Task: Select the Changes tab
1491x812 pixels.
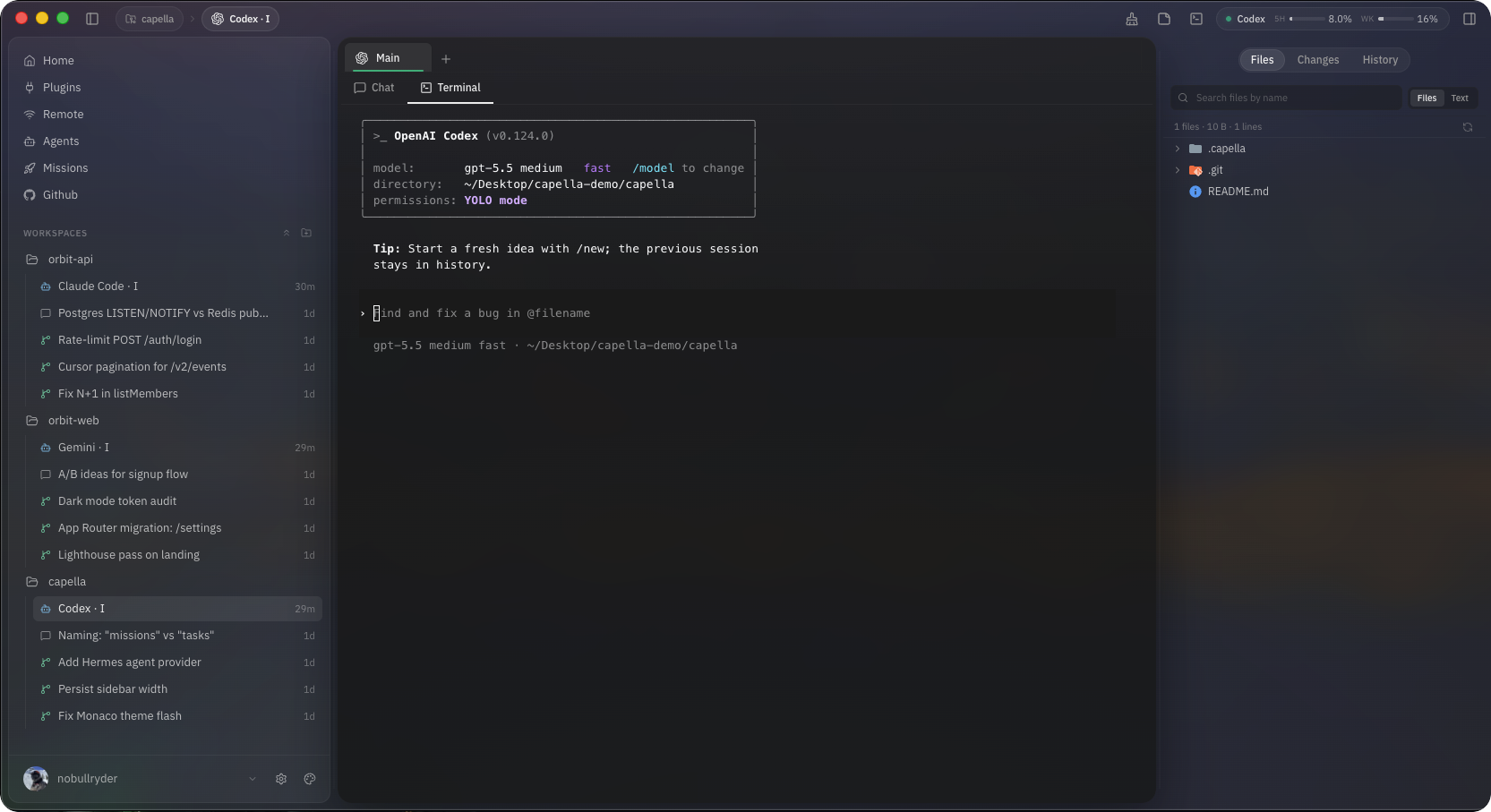Action: click(1318, 60)
